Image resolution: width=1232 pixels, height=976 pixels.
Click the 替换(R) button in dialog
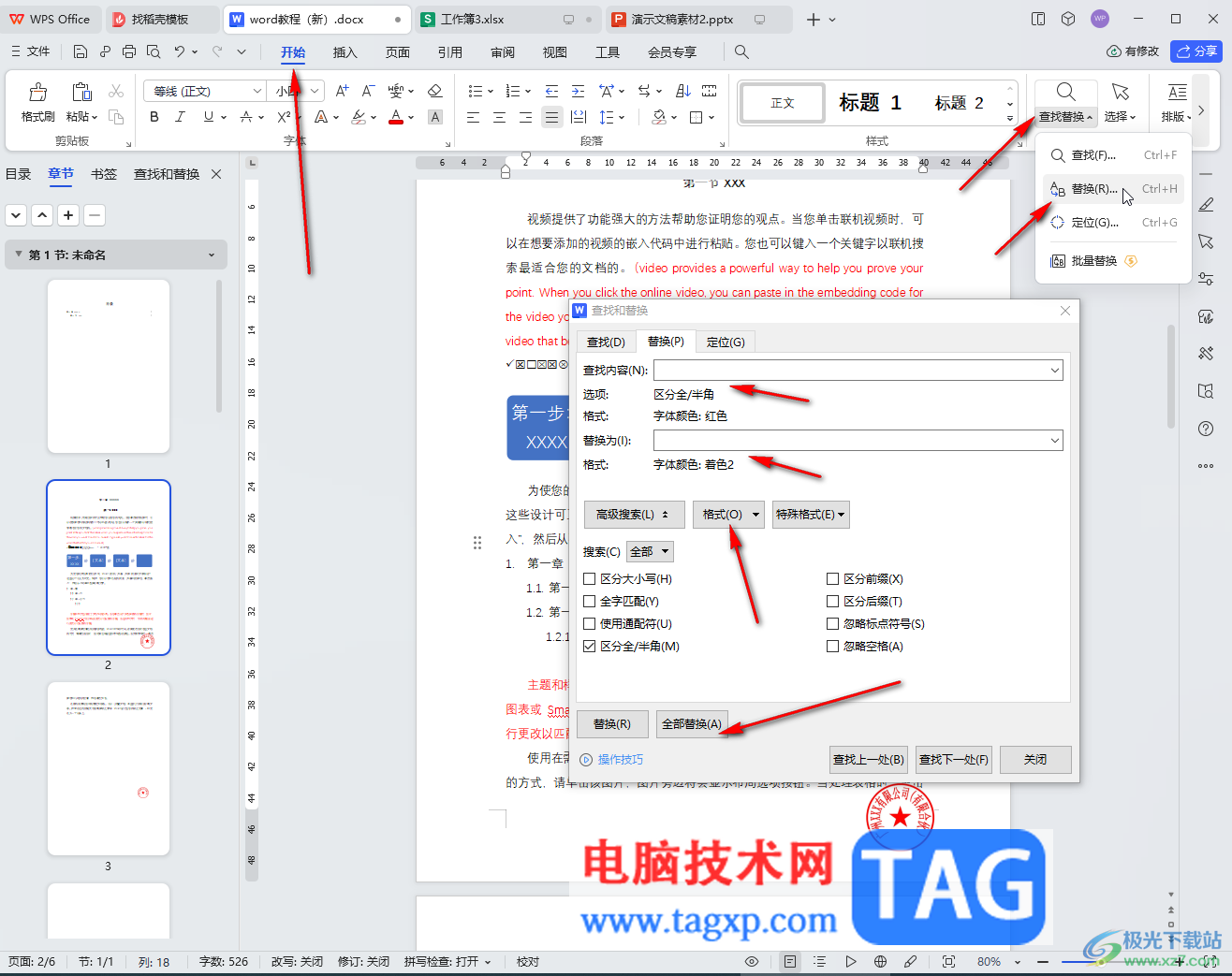[x=612, y=724]
